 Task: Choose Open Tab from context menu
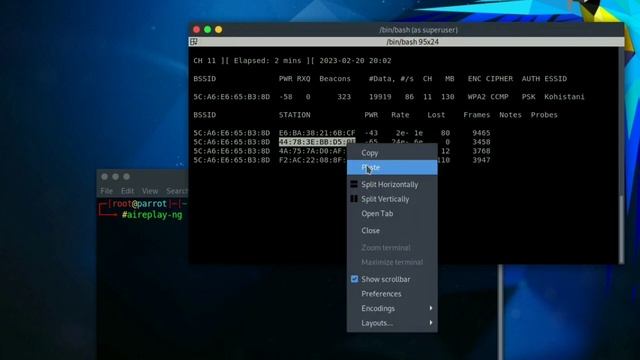(x=392, y=213)
